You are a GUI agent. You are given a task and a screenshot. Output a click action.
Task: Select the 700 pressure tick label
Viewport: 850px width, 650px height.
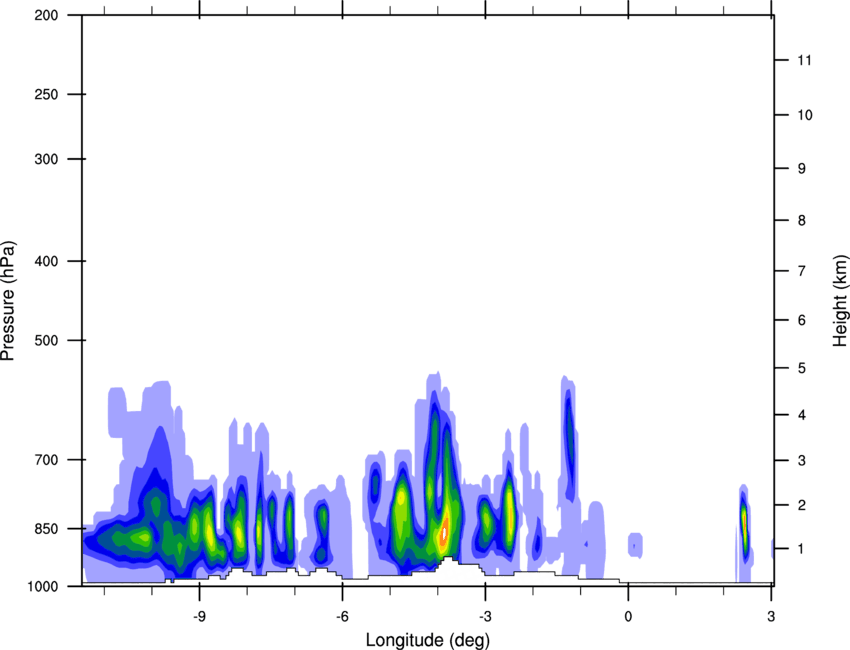[46, 460]
